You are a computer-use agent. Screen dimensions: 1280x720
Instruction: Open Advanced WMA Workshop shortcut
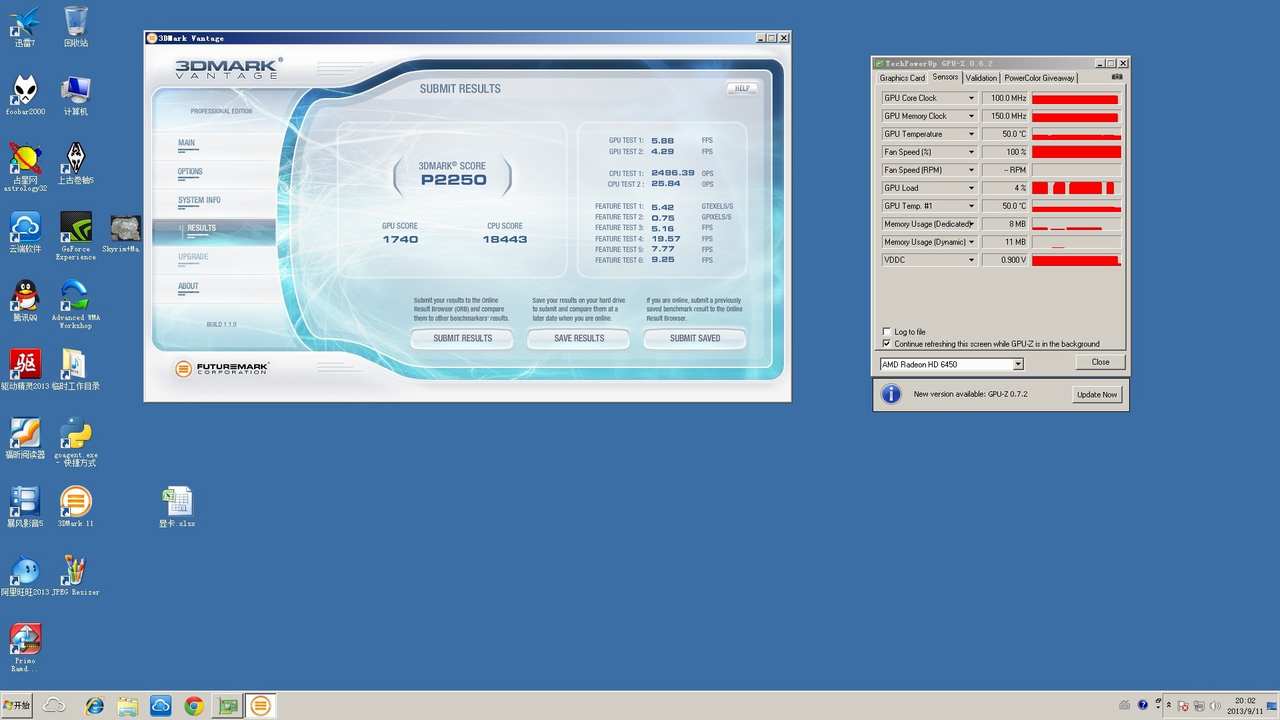[76, 304]
